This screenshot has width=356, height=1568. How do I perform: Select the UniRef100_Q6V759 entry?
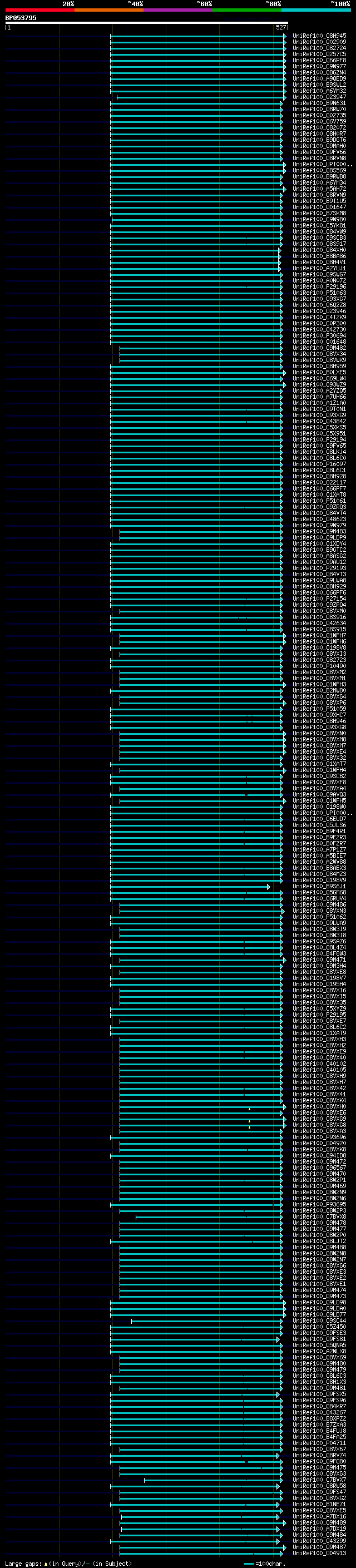click(x=319, y=121)
